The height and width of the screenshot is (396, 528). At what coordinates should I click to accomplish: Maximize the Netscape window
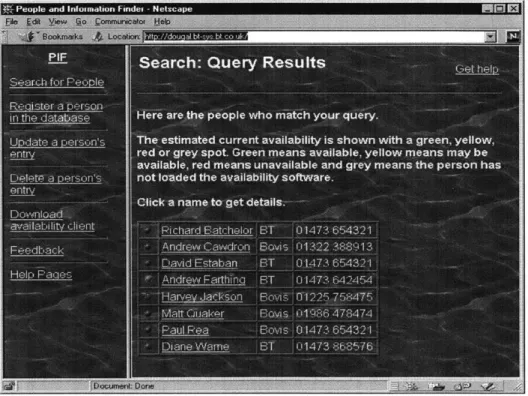pyautogui.click(x=500, y=8)
